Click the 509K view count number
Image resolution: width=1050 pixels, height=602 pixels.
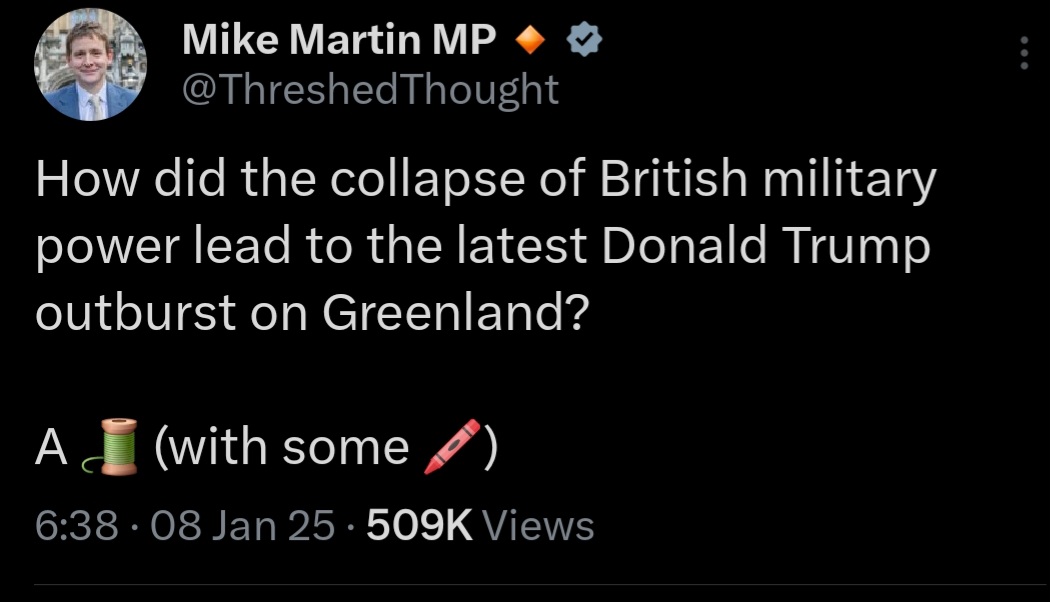click(x=419, y=525)
